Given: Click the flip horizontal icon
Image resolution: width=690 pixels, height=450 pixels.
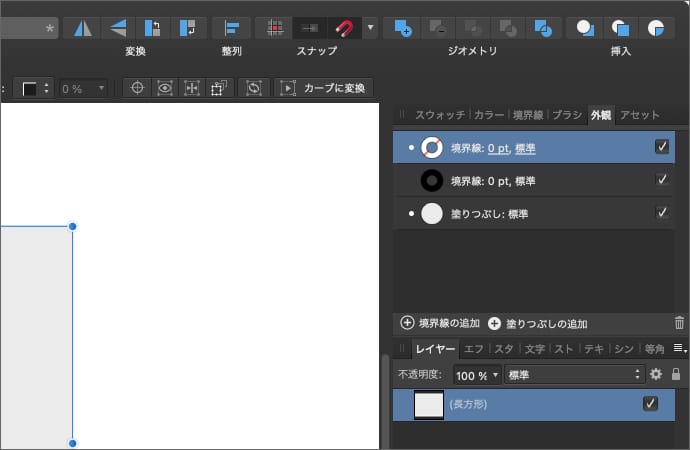Looking at the screenshot, I should click(x=82, y=28).
